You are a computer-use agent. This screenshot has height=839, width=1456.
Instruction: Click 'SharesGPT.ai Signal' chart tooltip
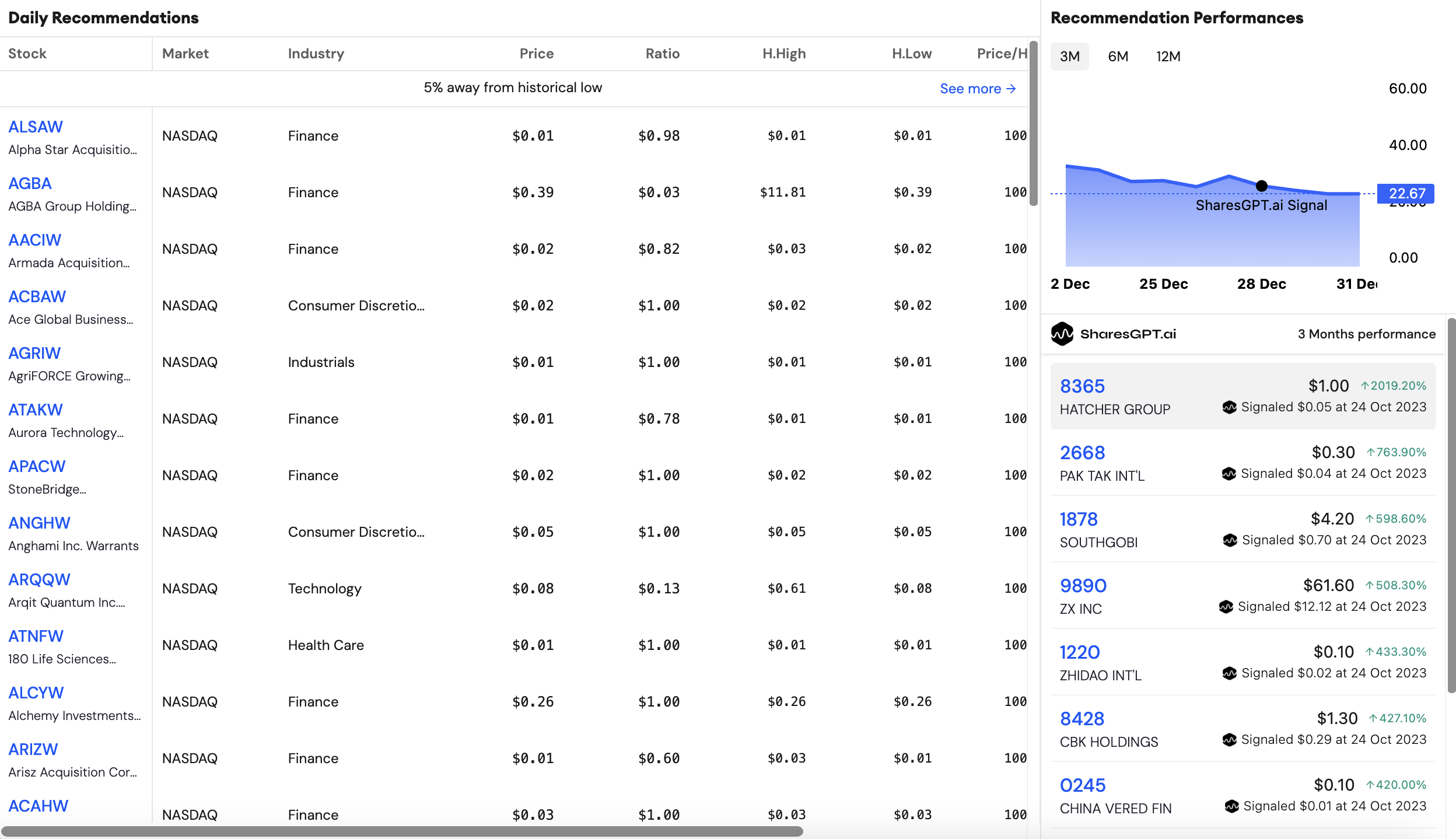(1262, 205)
